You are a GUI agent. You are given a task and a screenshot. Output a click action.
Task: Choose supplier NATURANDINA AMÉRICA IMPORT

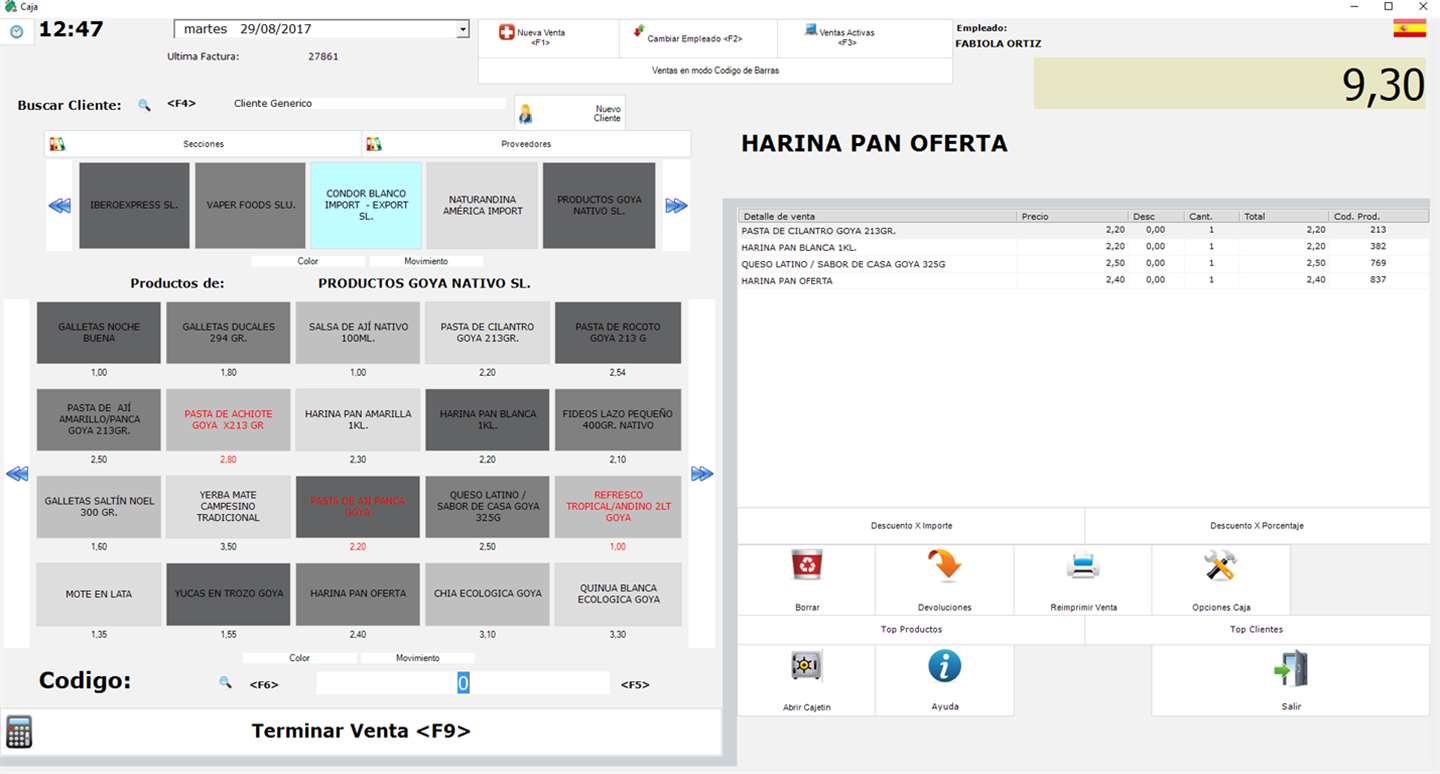482,205
